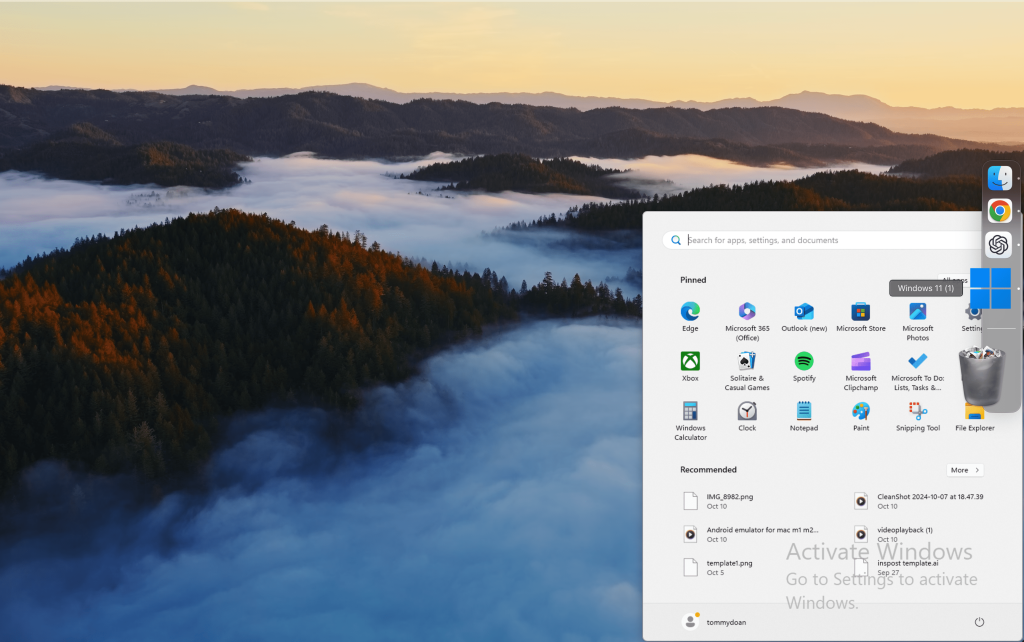Screen dimensions: 1024x642
Task: Open the Clock app
Action: pos(747,411)
